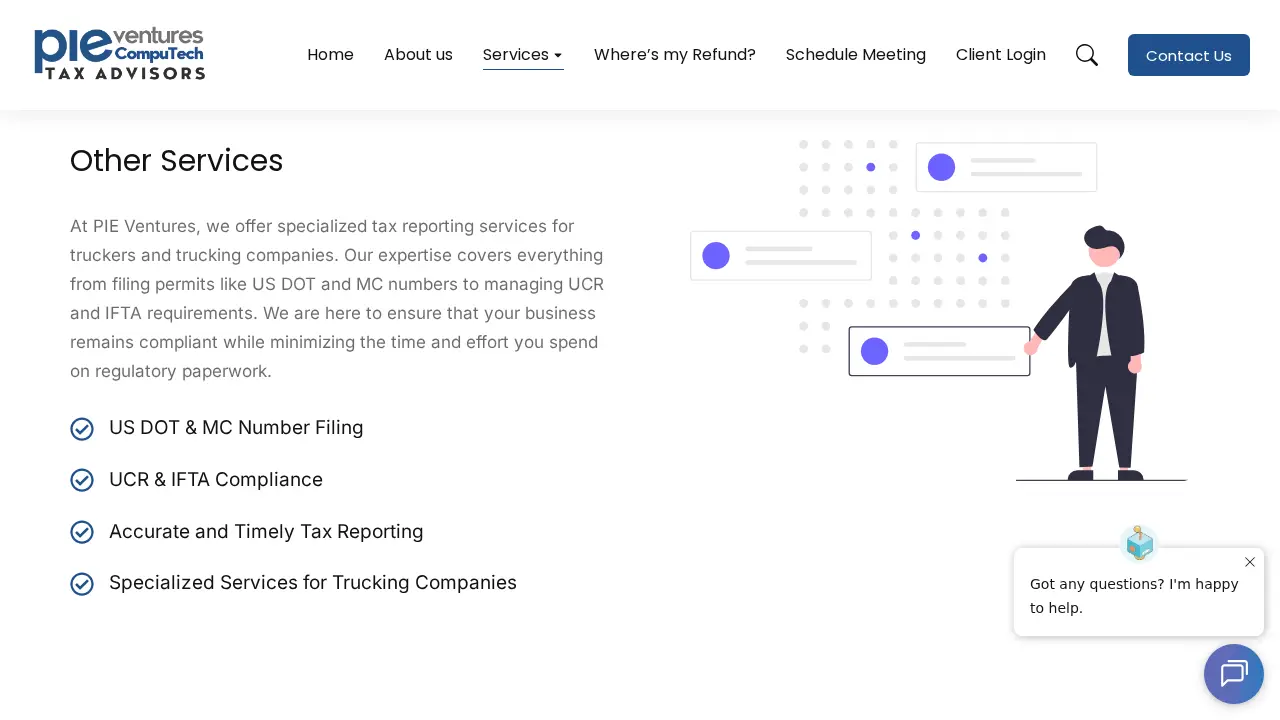Open the search magnifier icon
The width and height of the screenshot is (1280, 720).
(1087, 55)
